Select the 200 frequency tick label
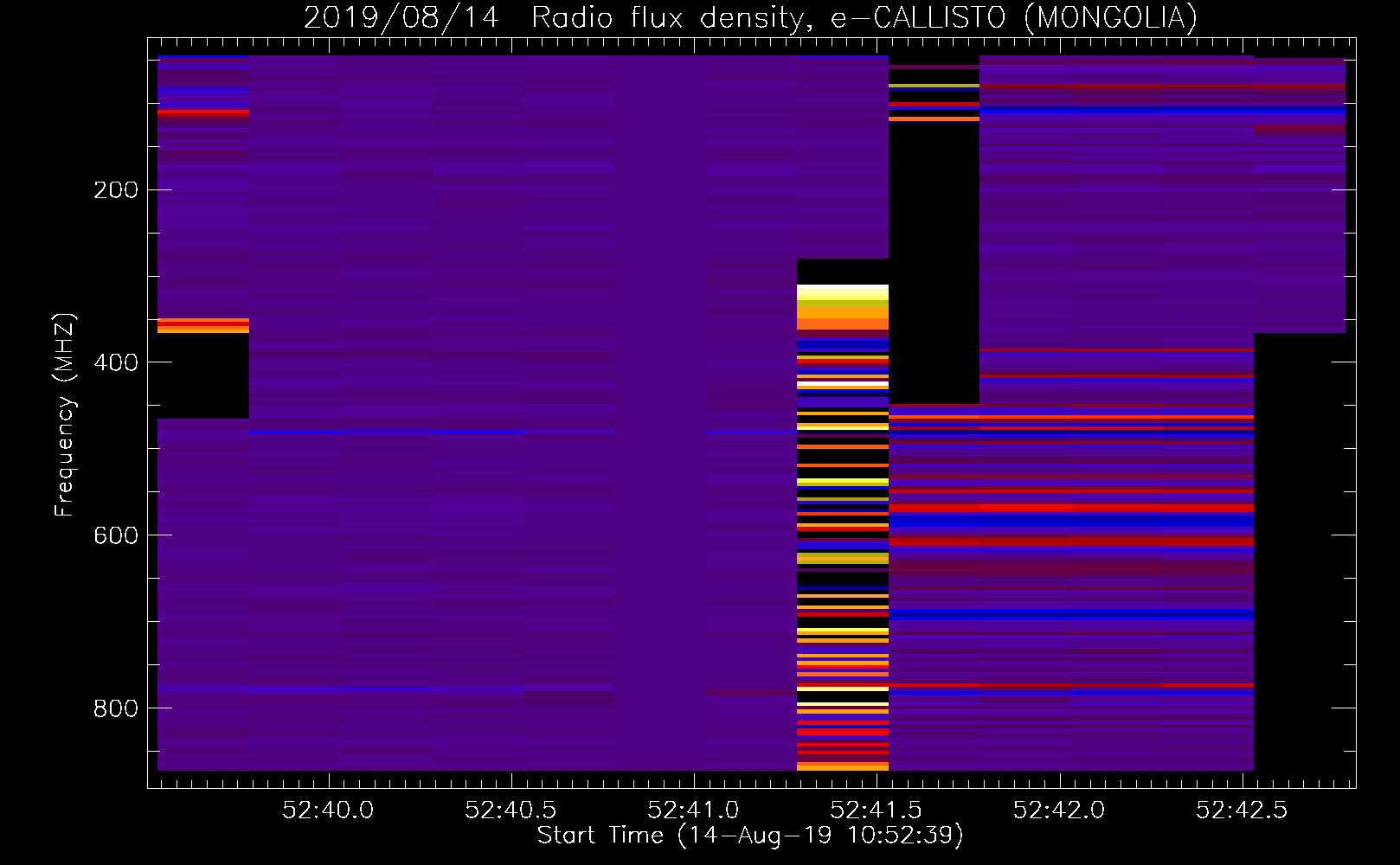 coord(116,189)
